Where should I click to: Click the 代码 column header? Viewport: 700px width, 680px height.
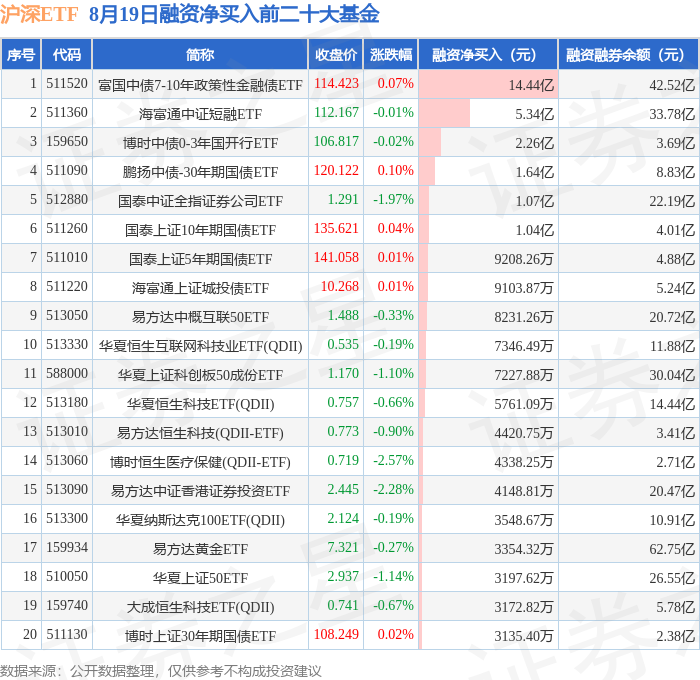pos(67,54)
